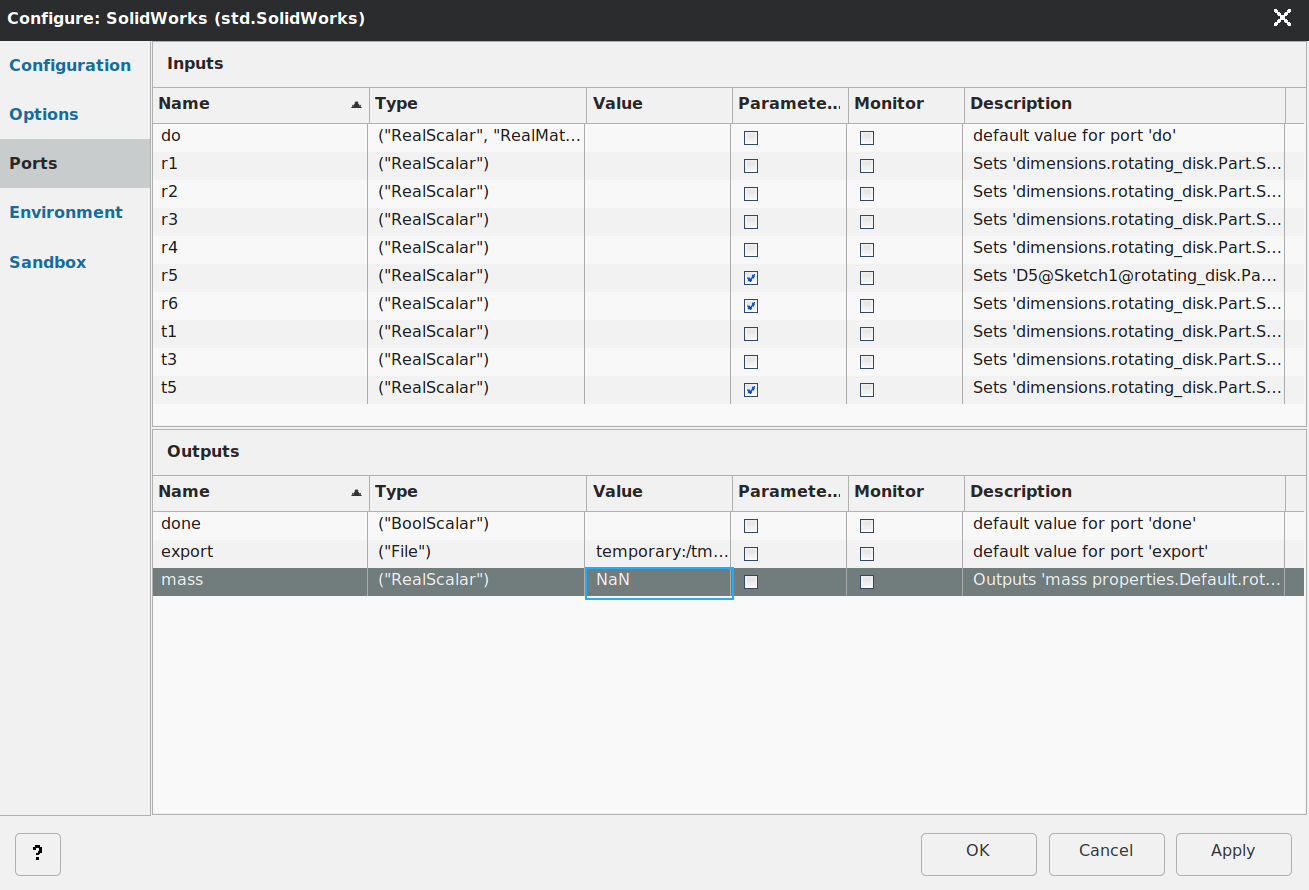Select the t5 input name cell
Screen dimensions: 1309x890
click(x=260, y=388)
